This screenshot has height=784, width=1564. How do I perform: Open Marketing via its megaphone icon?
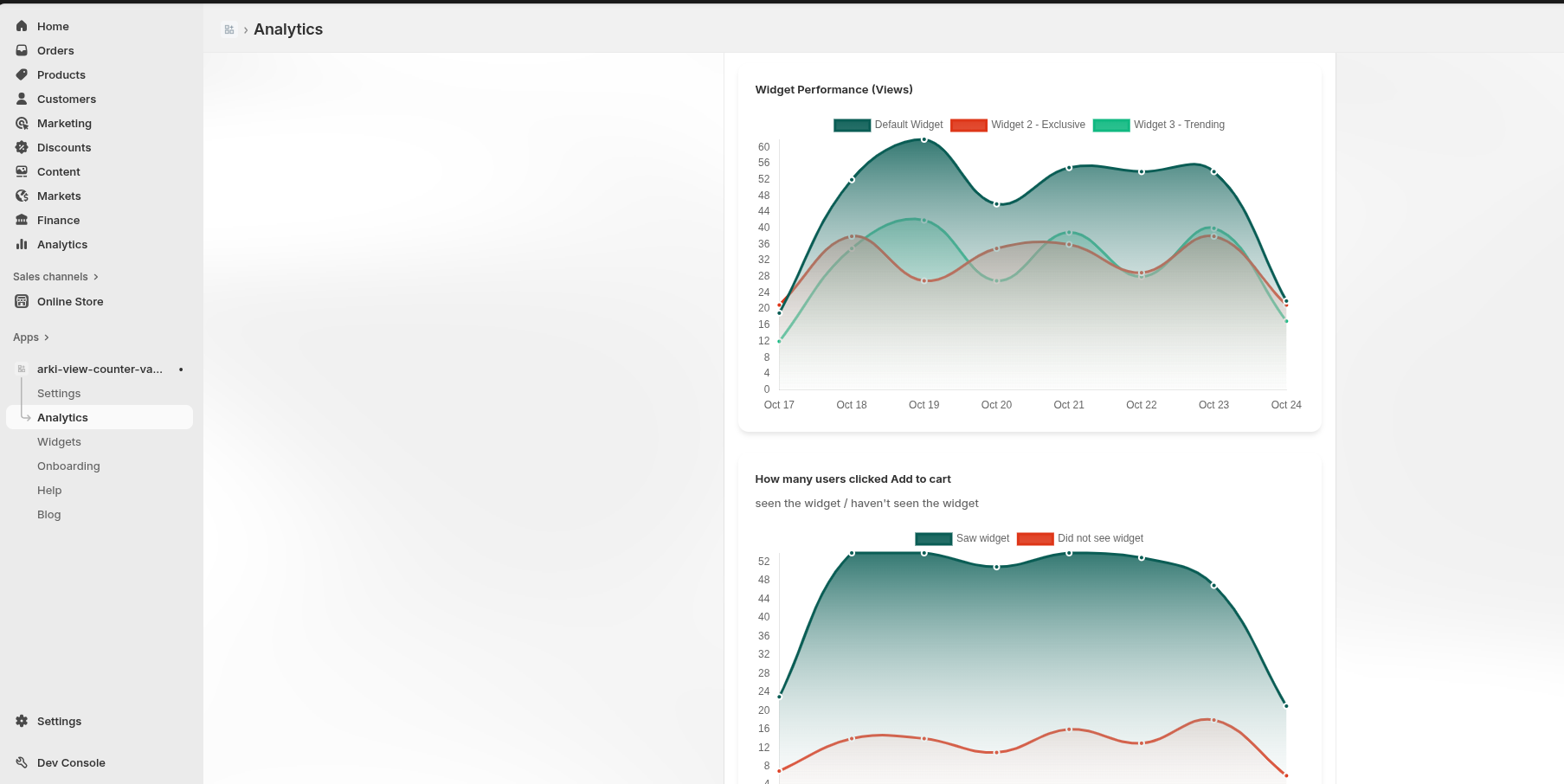click(x=21, y=123)
